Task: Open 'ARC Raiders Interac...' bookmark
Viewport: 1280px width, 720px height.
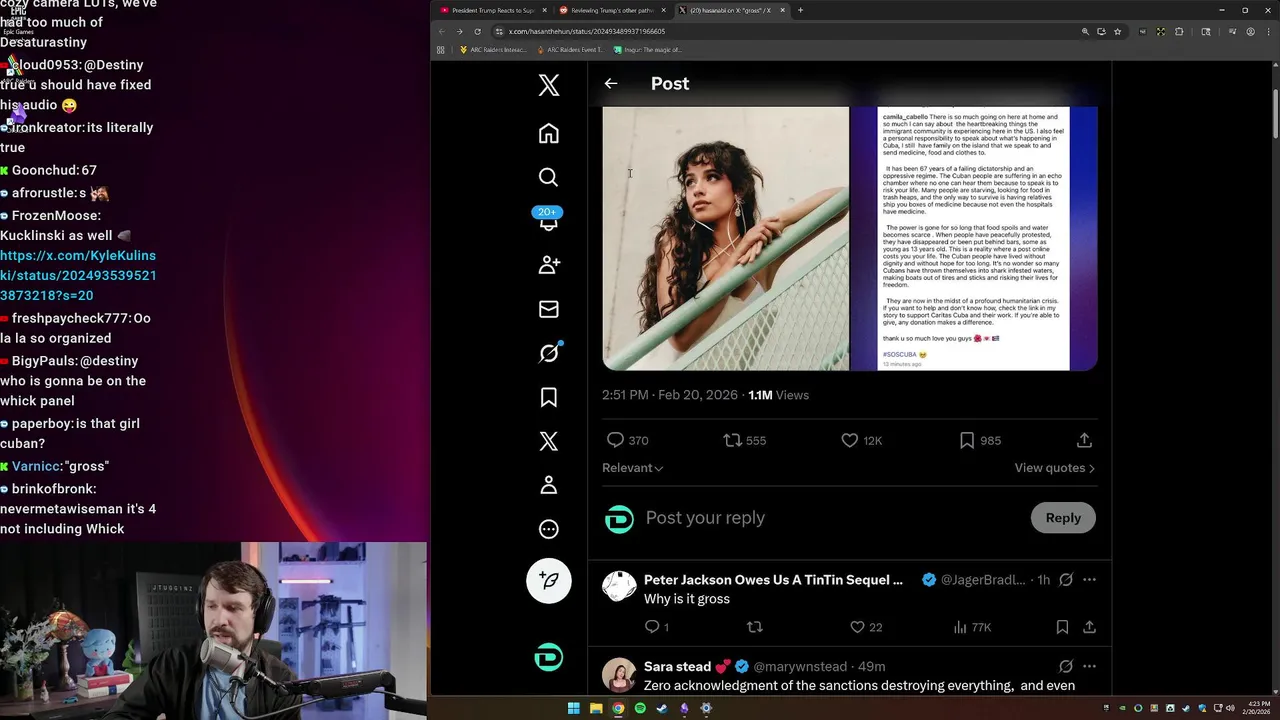Action: tap(492, 49)
